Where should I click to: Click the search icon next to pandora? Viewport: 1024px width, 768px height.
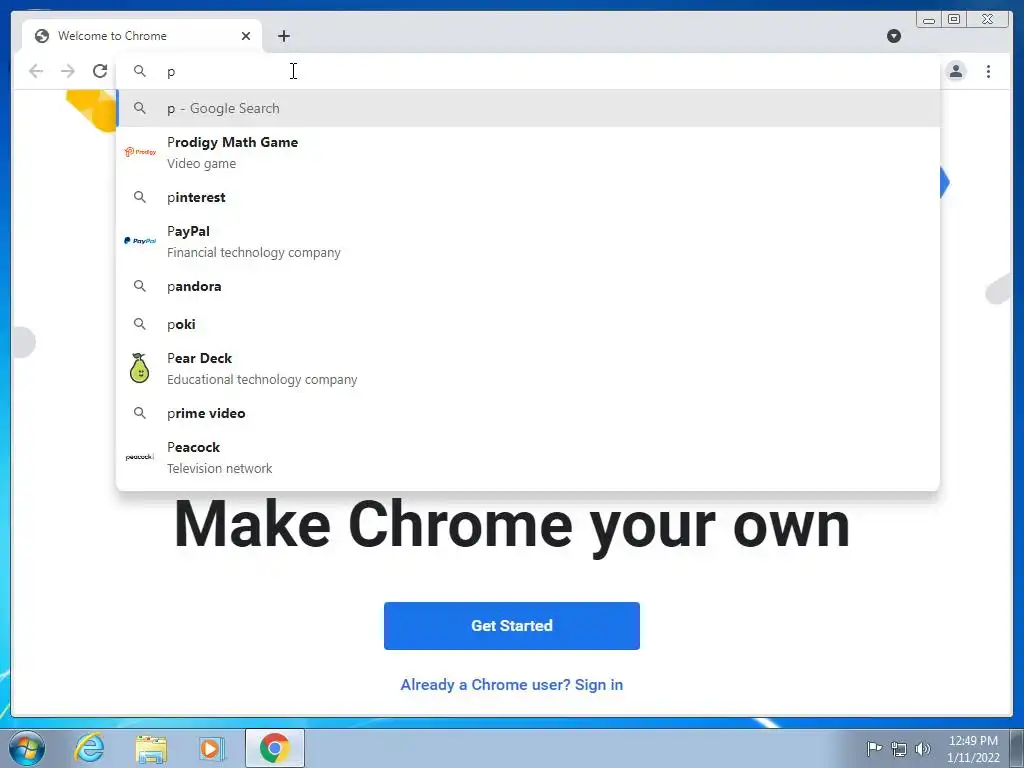(x=140, y=285)
